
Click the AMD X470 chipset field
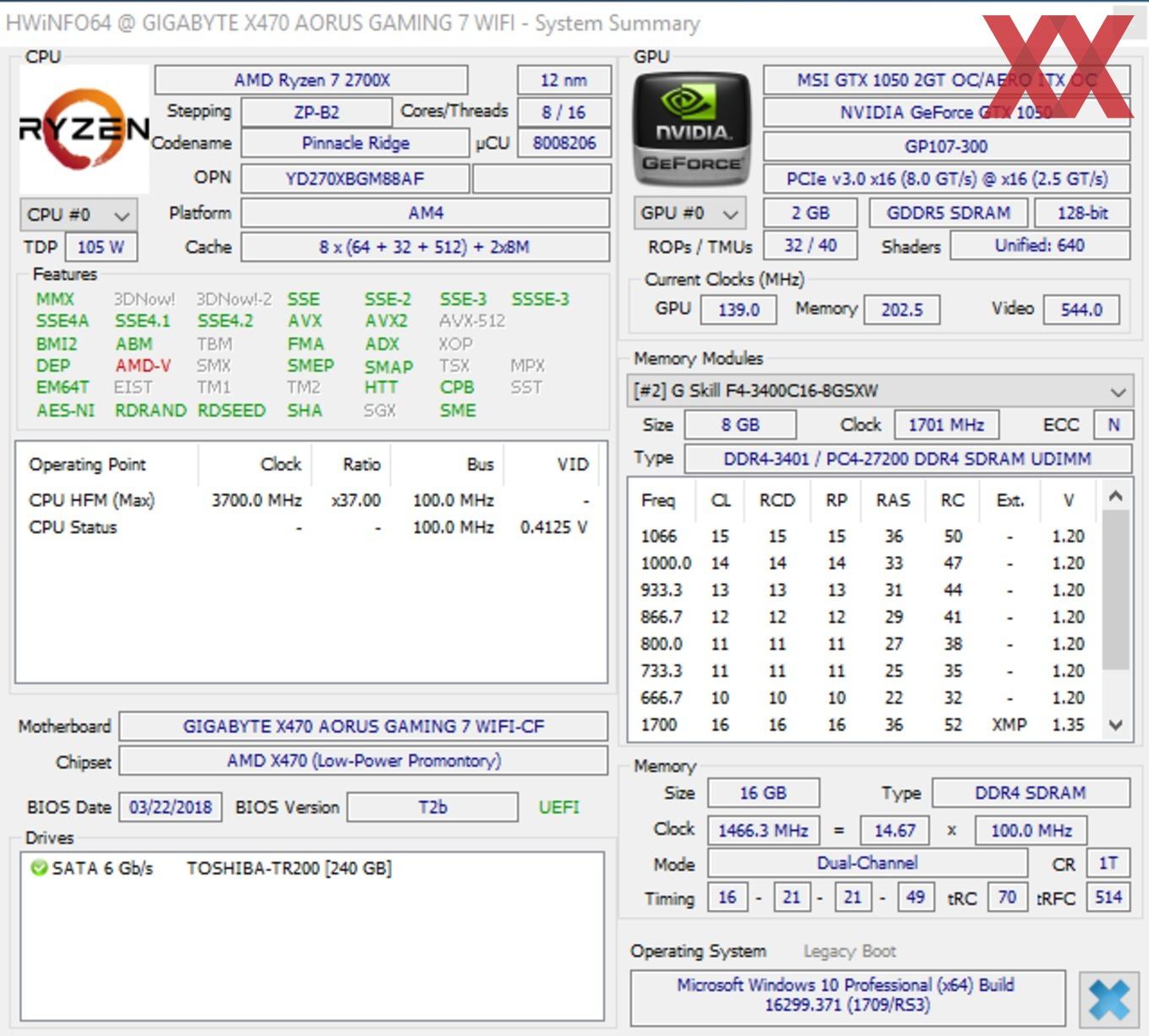click(x=363, y=761)
